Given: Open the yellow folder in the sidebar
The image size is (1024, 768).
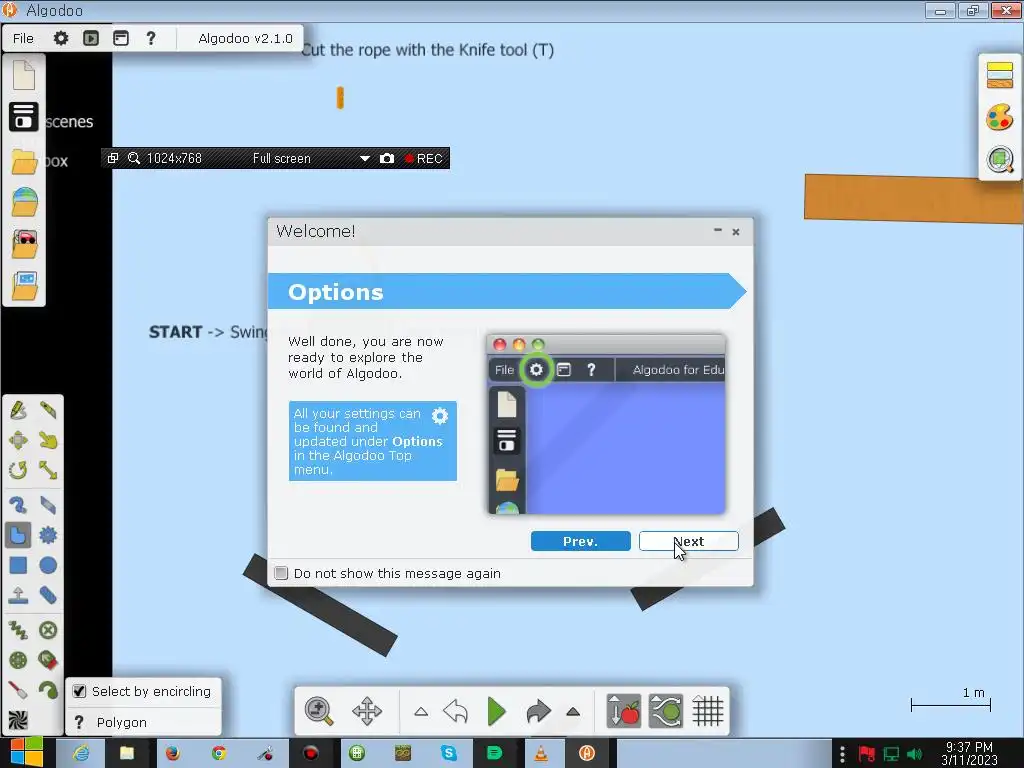Looking at the screenshot, I should point(24,161).
